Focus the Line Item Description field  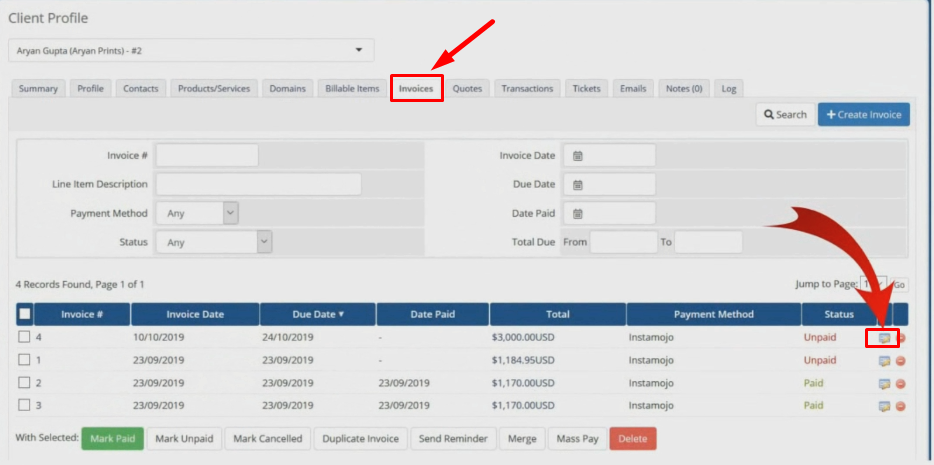coord(259,184)
